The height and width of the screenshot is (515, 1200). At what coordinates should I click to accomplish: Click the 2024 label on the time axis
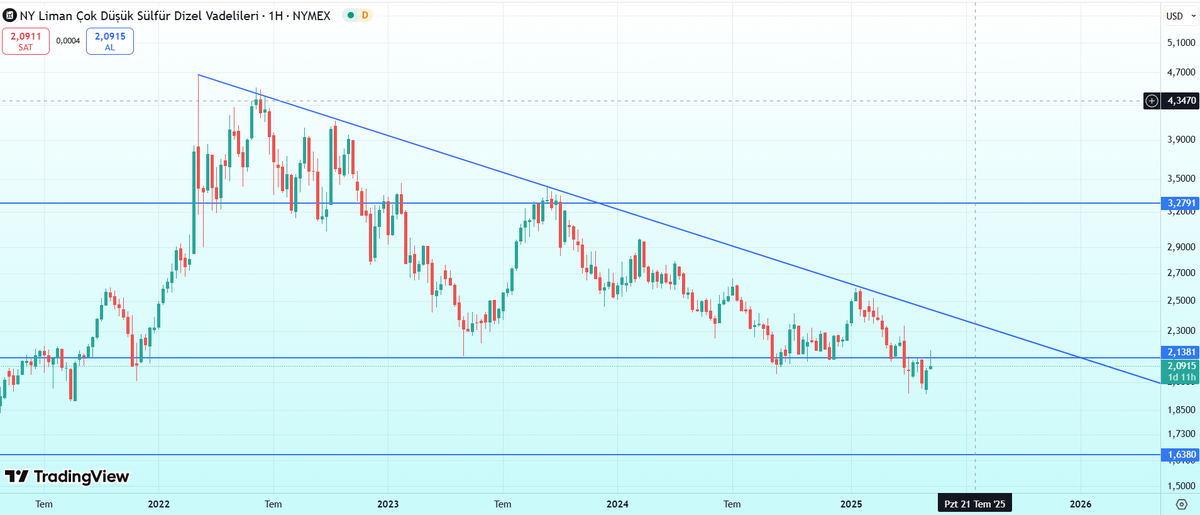pyautogui.click(x=617, y=504)
